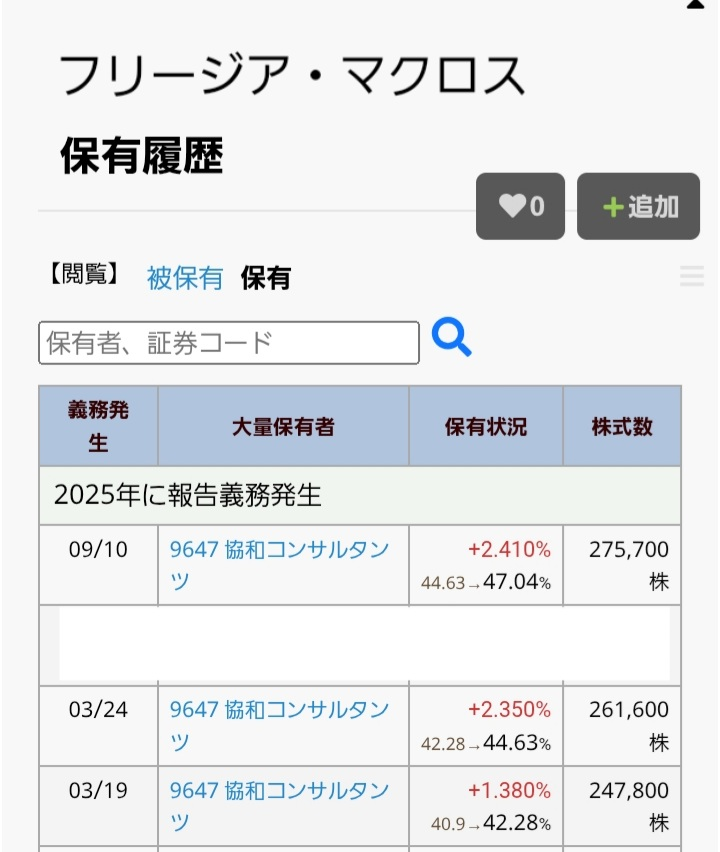
Task: Select the 09/10 date cell
Action: click(x=96, y=549)
